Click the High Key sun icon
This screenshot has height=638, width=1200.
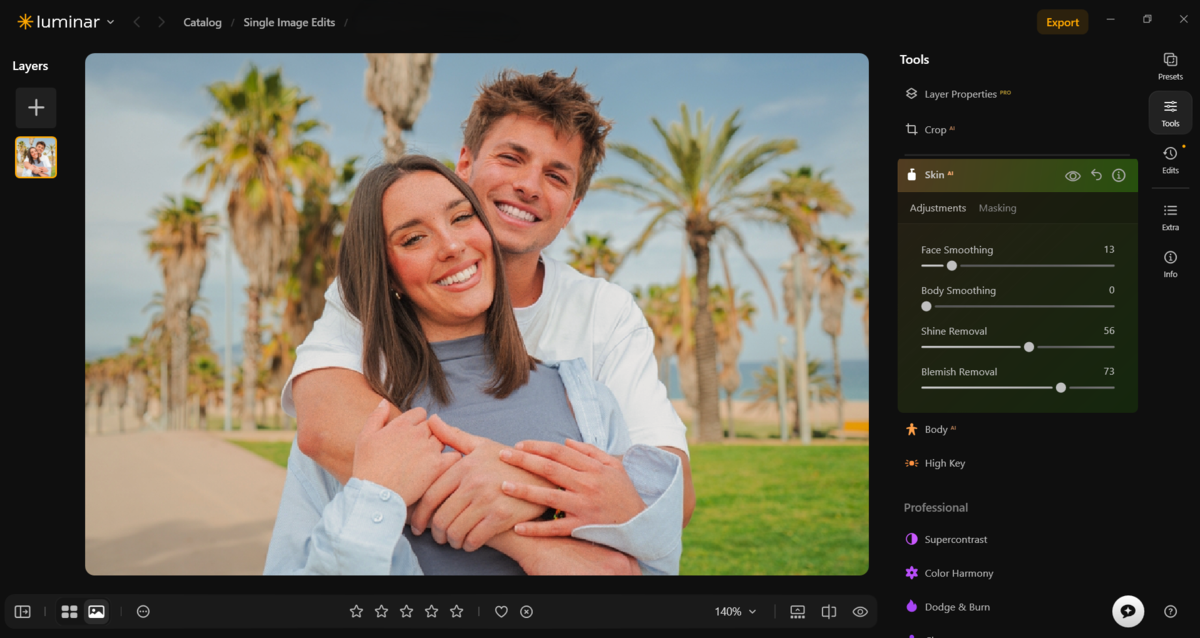pyautogui.click(x=911, y=463)
